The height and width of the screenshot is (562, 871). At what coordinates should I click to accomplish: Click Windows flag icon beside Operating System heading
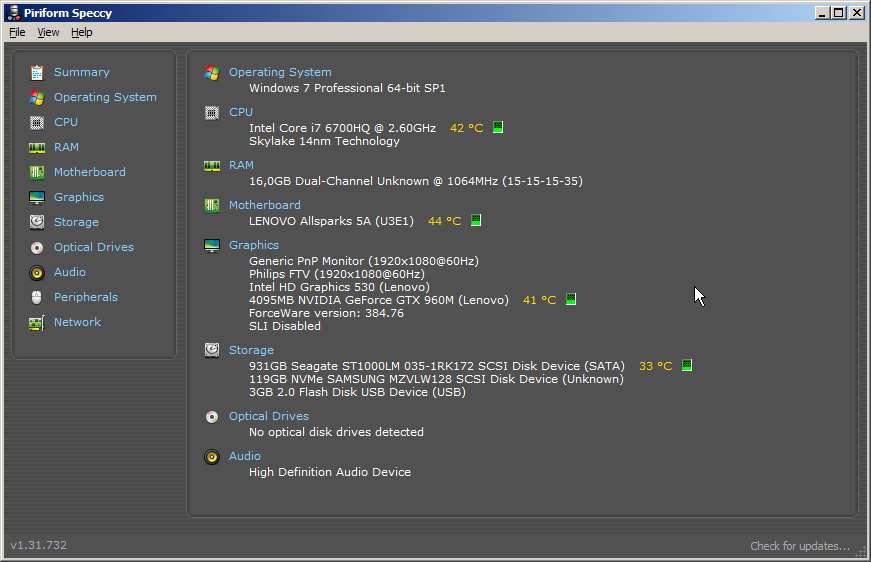(212, 73)
